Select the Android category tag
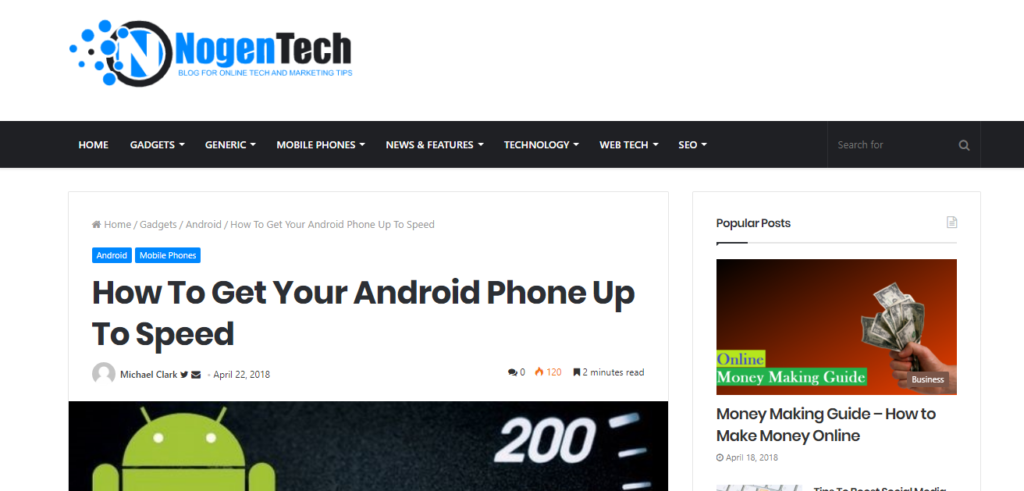The width and height of the screenshot is (1024, 491). coord(112,255)
